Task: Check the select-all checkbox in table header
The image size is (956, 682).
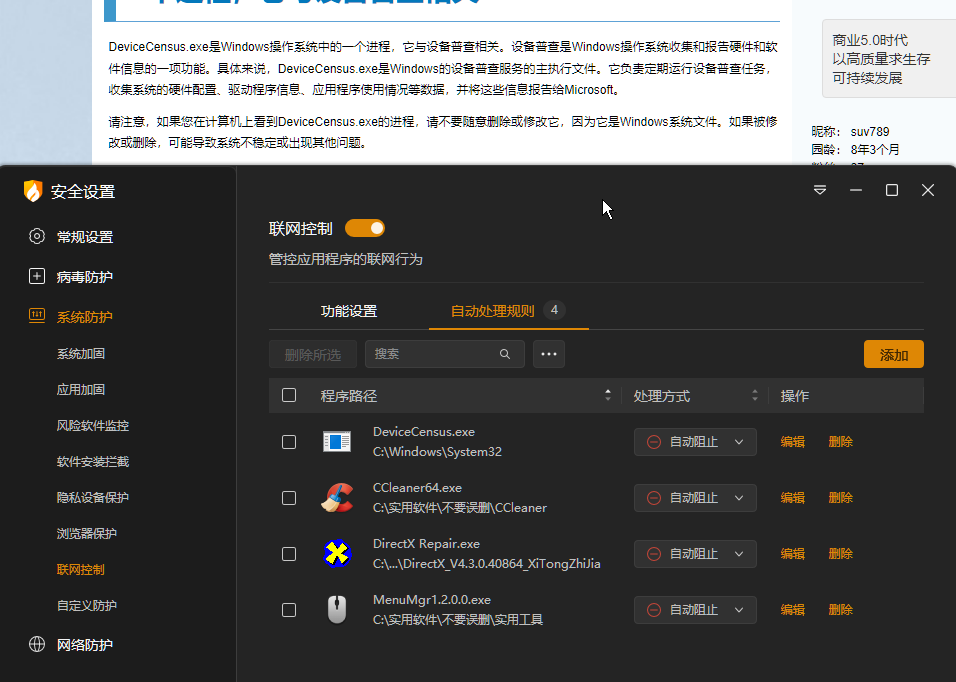Action: (x=288, y=395)
